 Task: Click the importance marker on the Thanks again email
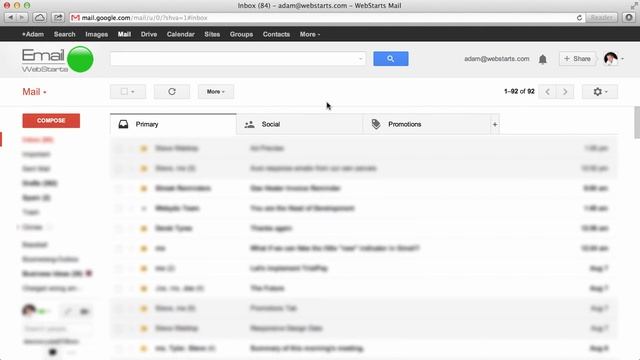point(144,229)
